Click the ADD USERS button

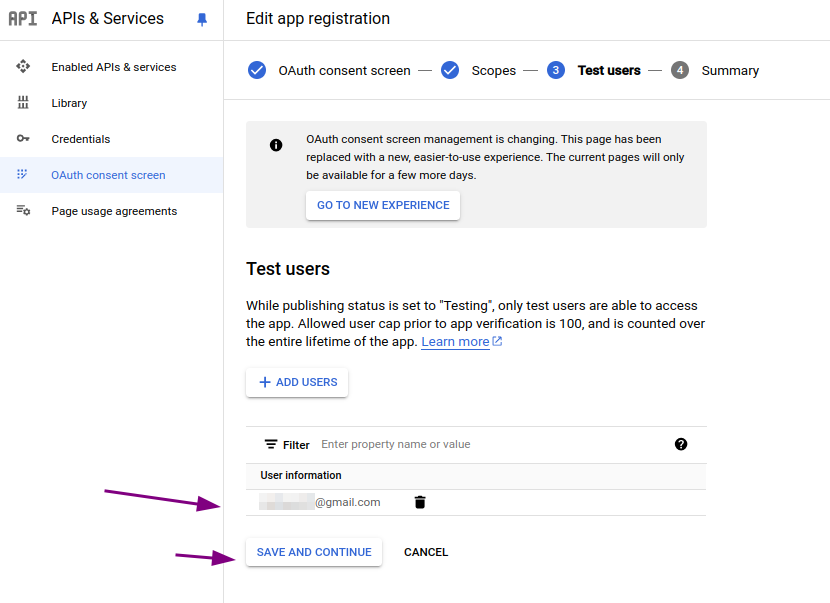pyautogui.click(x=297, y=382)
